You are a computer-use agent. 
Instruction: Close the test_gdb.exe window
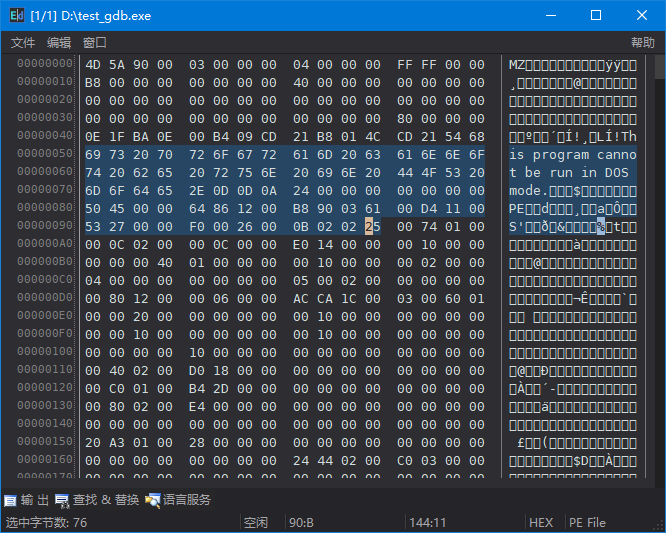pos(642,15)
